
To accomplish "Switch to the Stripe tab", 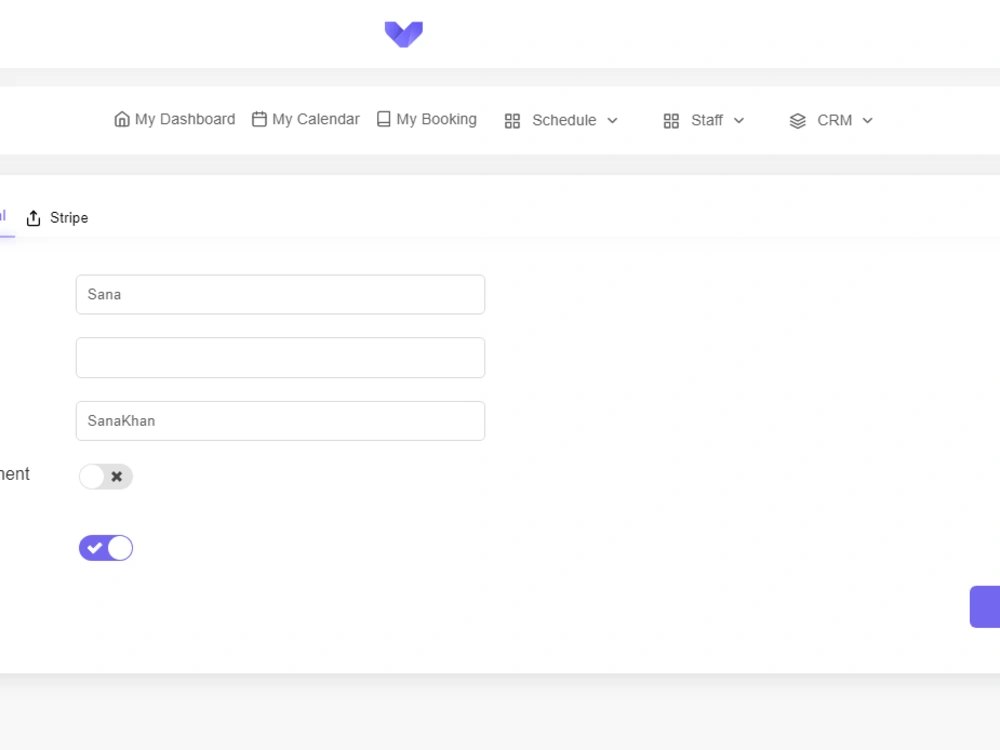I will pyautogui.click(x=57, y=218).
